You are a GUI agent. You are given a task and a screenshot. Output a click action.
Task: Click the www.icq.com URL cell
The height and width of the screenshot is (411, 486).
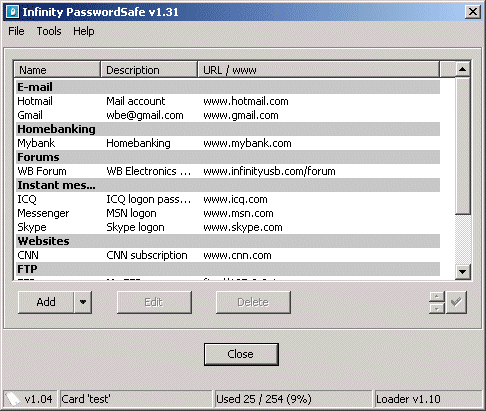coord(235,199)
